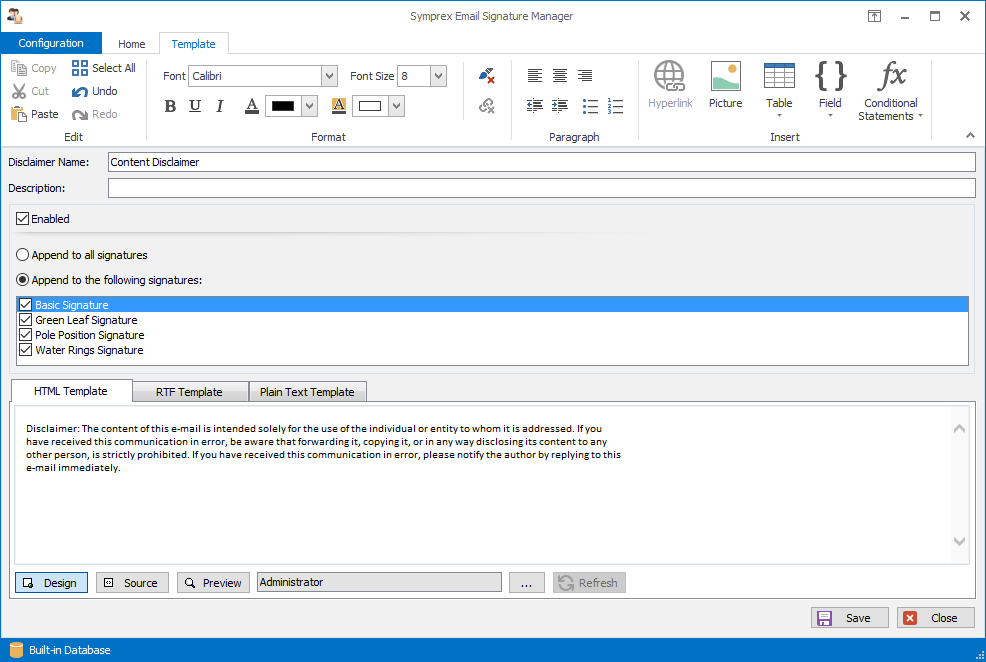
Task: Toggle italic formatting
Action: coord(219,106)
